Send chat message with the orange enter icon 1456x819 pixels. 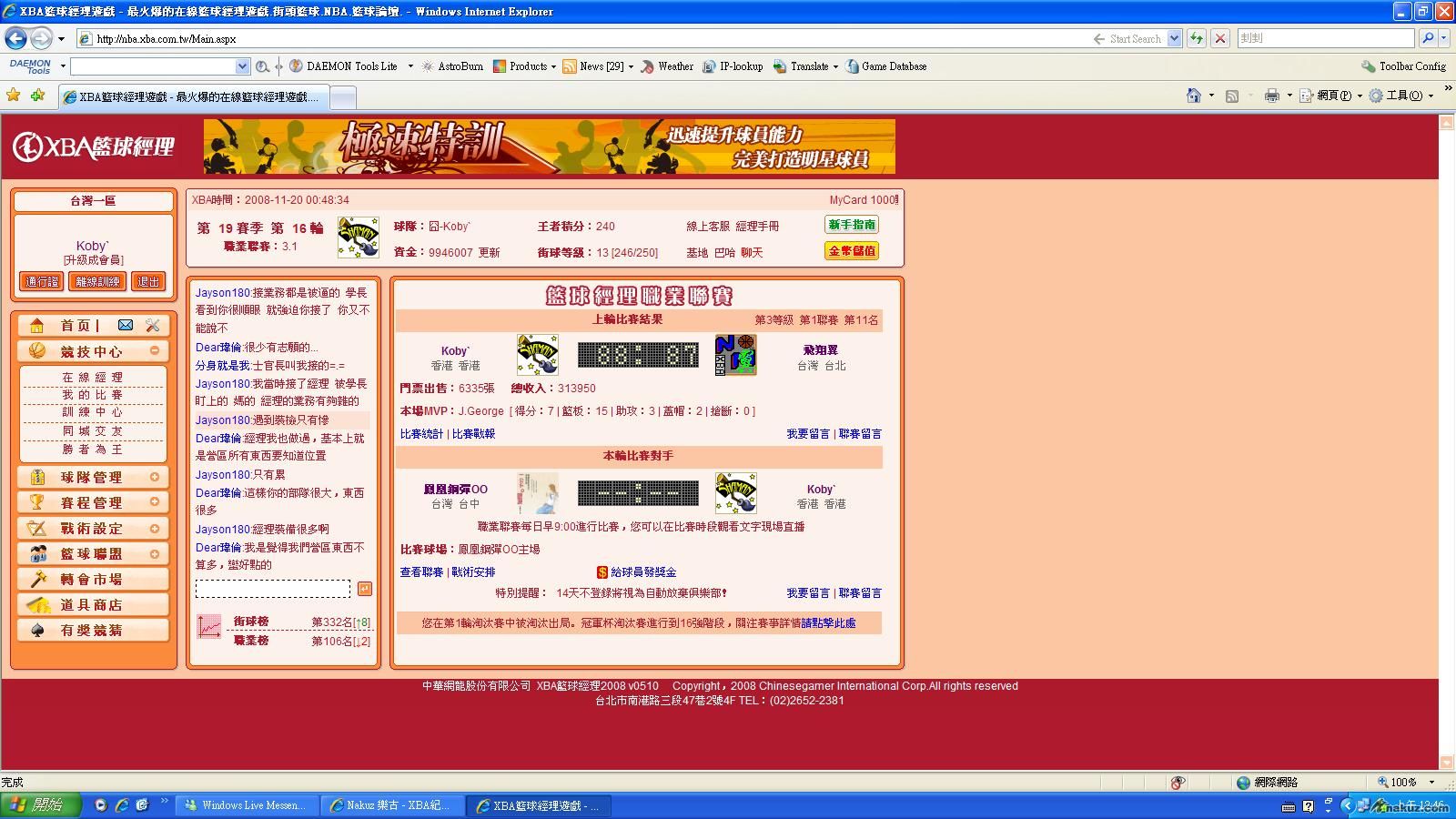[365, 589]
